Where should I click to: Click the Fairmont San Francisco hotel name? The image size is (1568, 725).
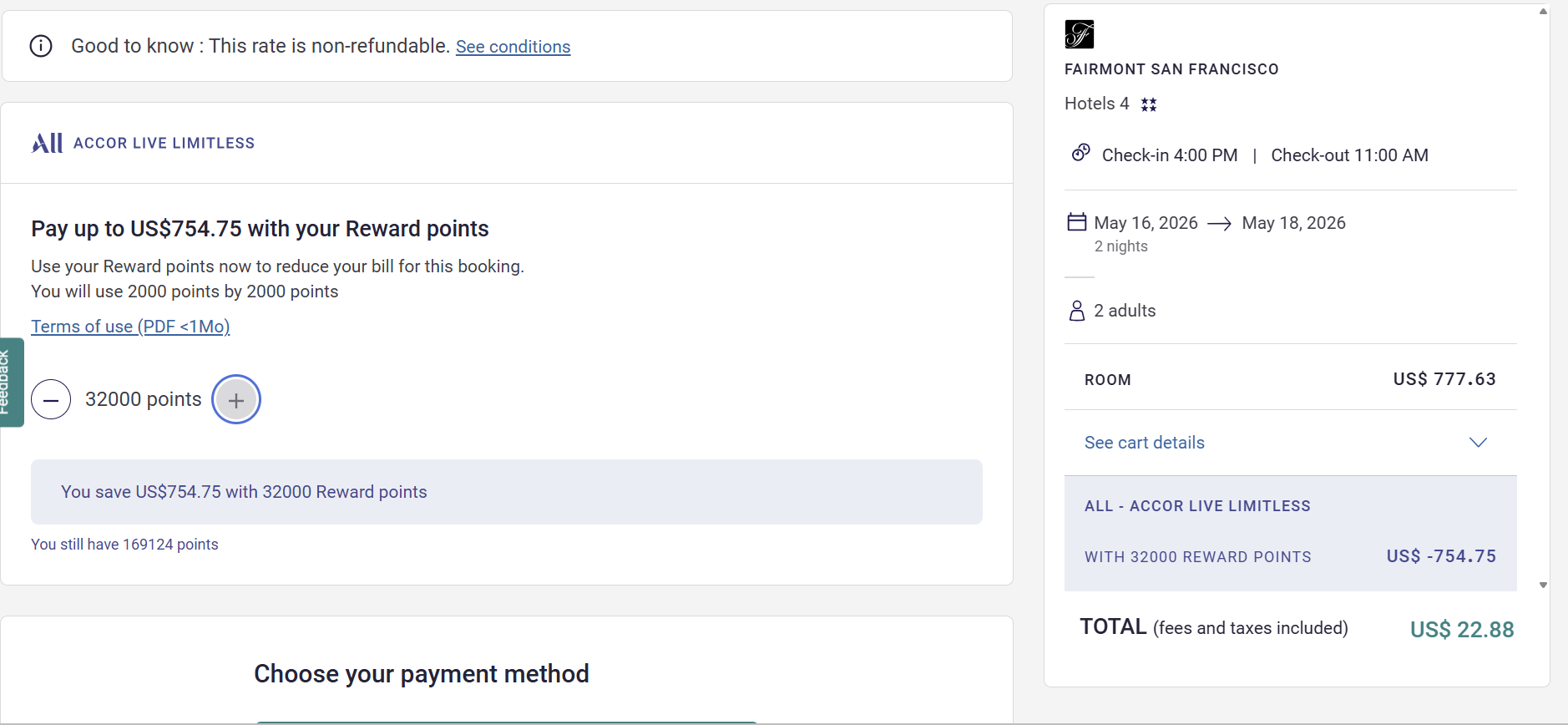coord(1171,69)
